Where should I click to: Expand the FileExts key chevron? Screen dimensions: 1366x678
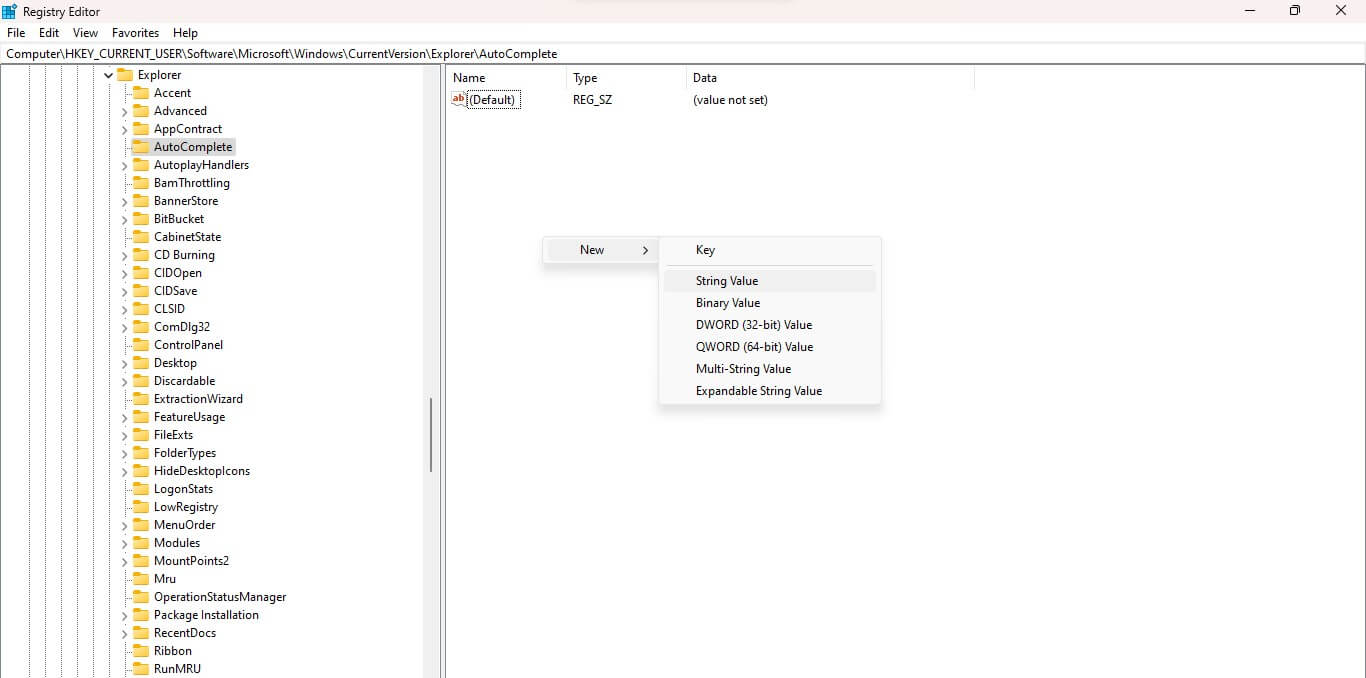(x=125, y=435)
